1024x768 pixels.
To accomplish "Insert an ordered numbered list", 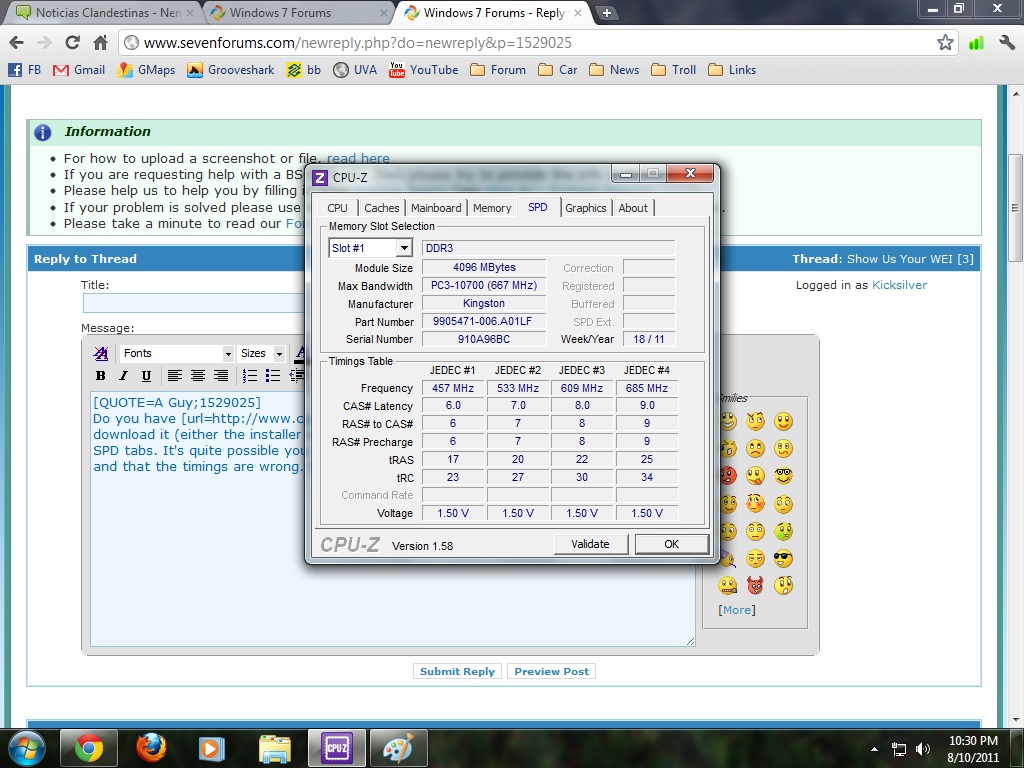I will click(249, 376).
